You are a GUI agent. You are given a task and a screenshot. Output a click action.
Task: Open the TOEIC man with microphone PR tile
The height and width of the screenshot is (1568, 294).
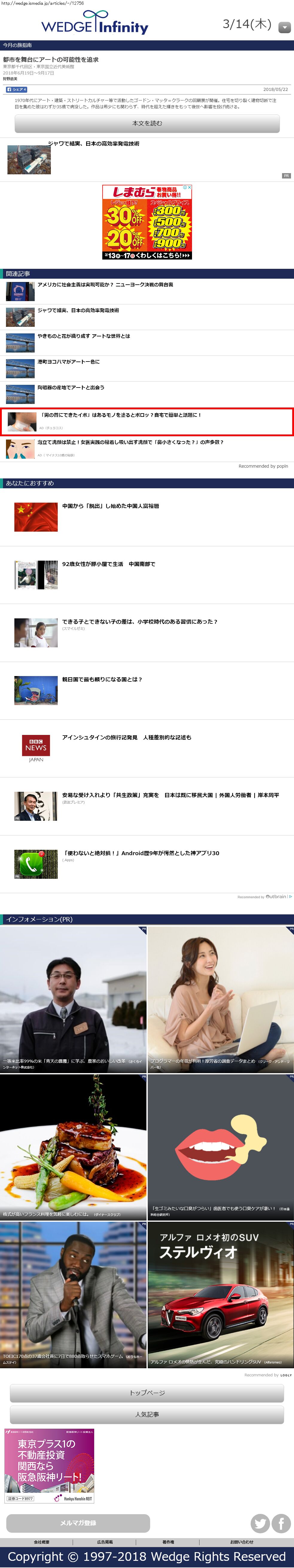[73, 1295]
